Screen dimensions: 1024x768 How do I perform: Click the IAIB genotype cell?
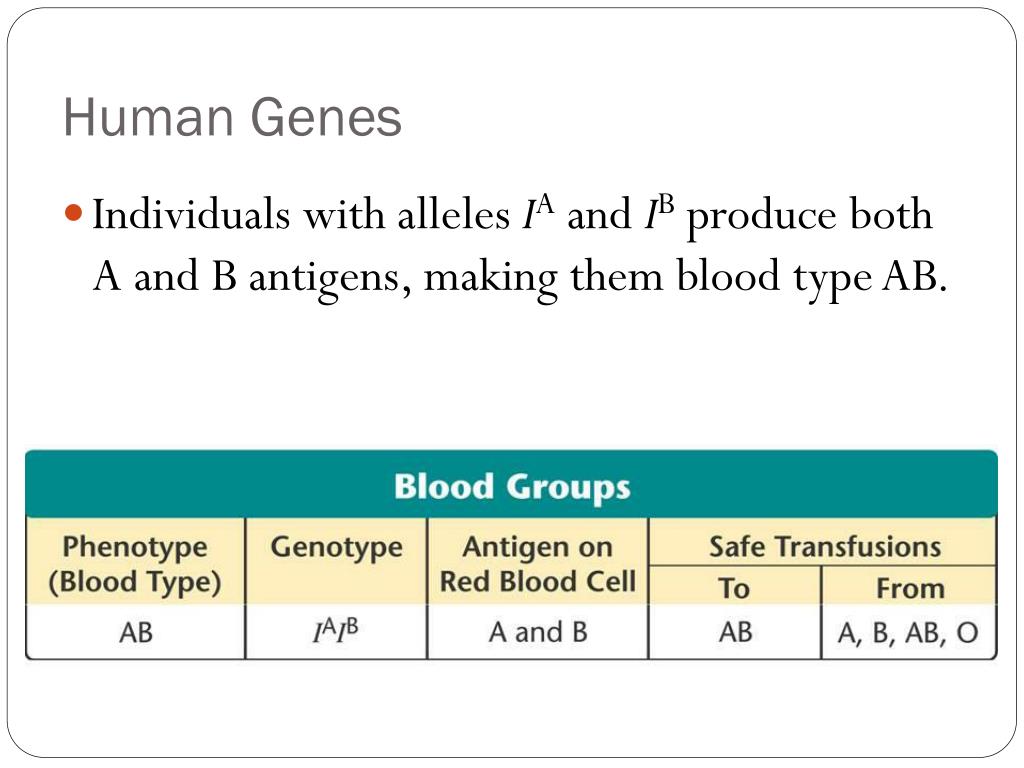click(x=336, y=632)
